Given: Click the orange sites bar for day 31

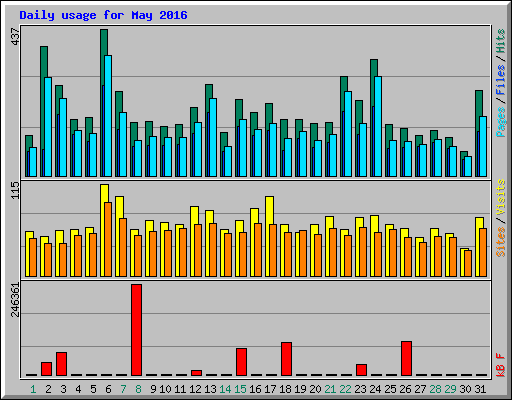Looking at the screenshot, I should (483, 252).
